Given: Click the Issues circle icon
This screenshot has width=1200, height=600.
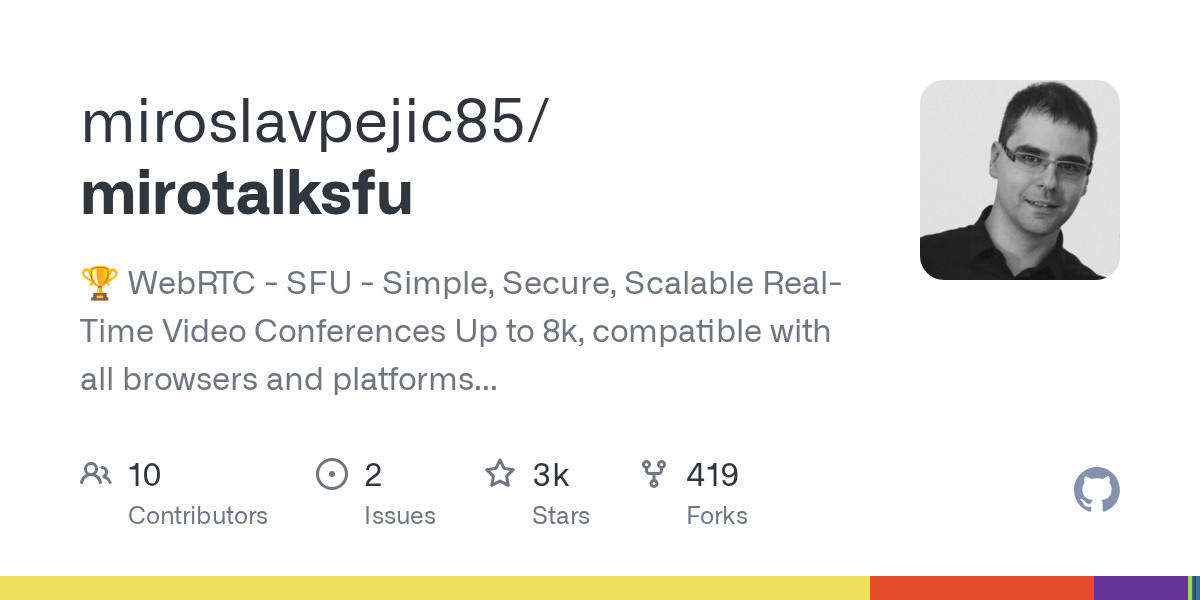Looking at the screenshot, I should [x=331, y=474].
